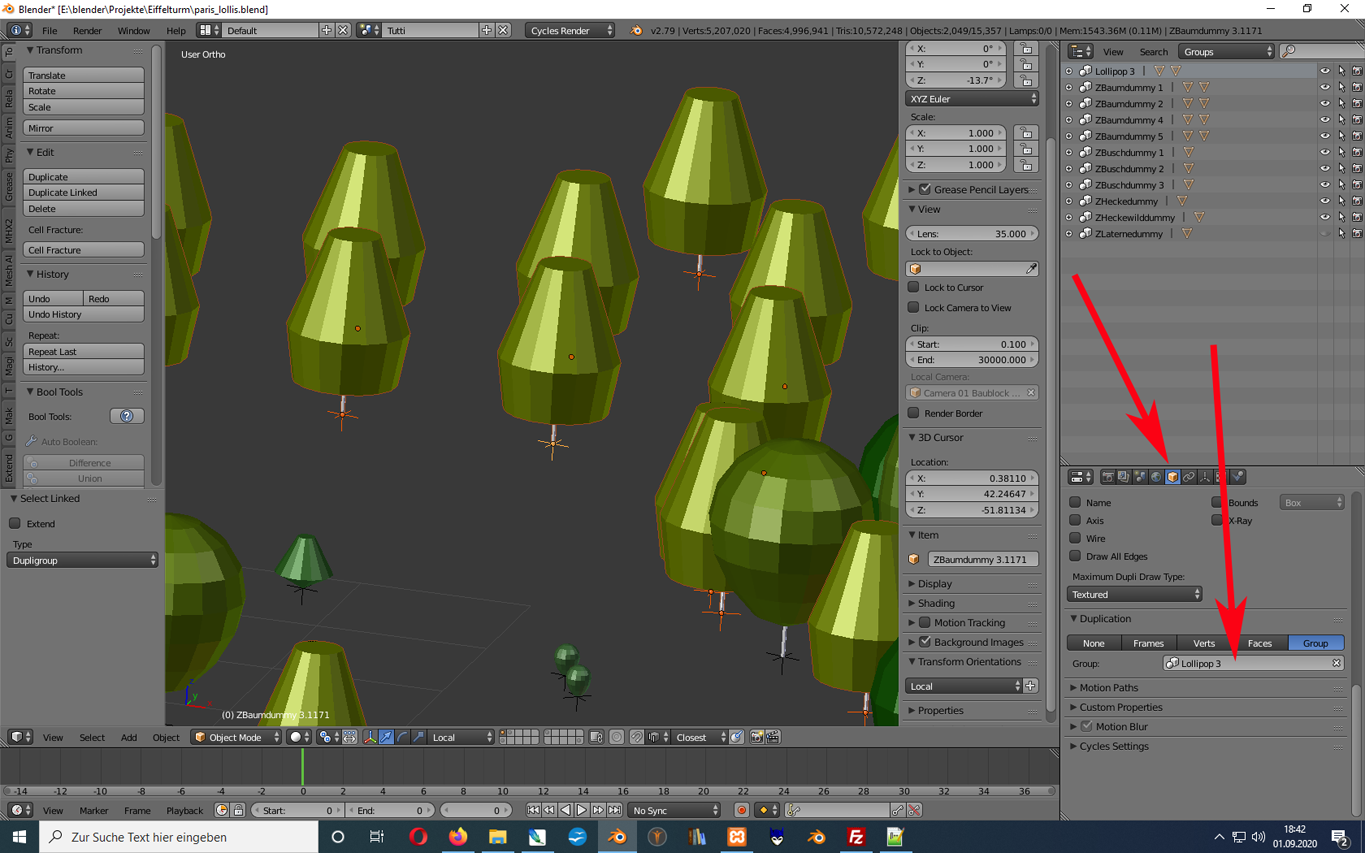Image resolution: width=1365 pixels, height=853 pixels.
Task: Hide ZBuschdummy 1 using its eye icon
Action: [1325, 153]
